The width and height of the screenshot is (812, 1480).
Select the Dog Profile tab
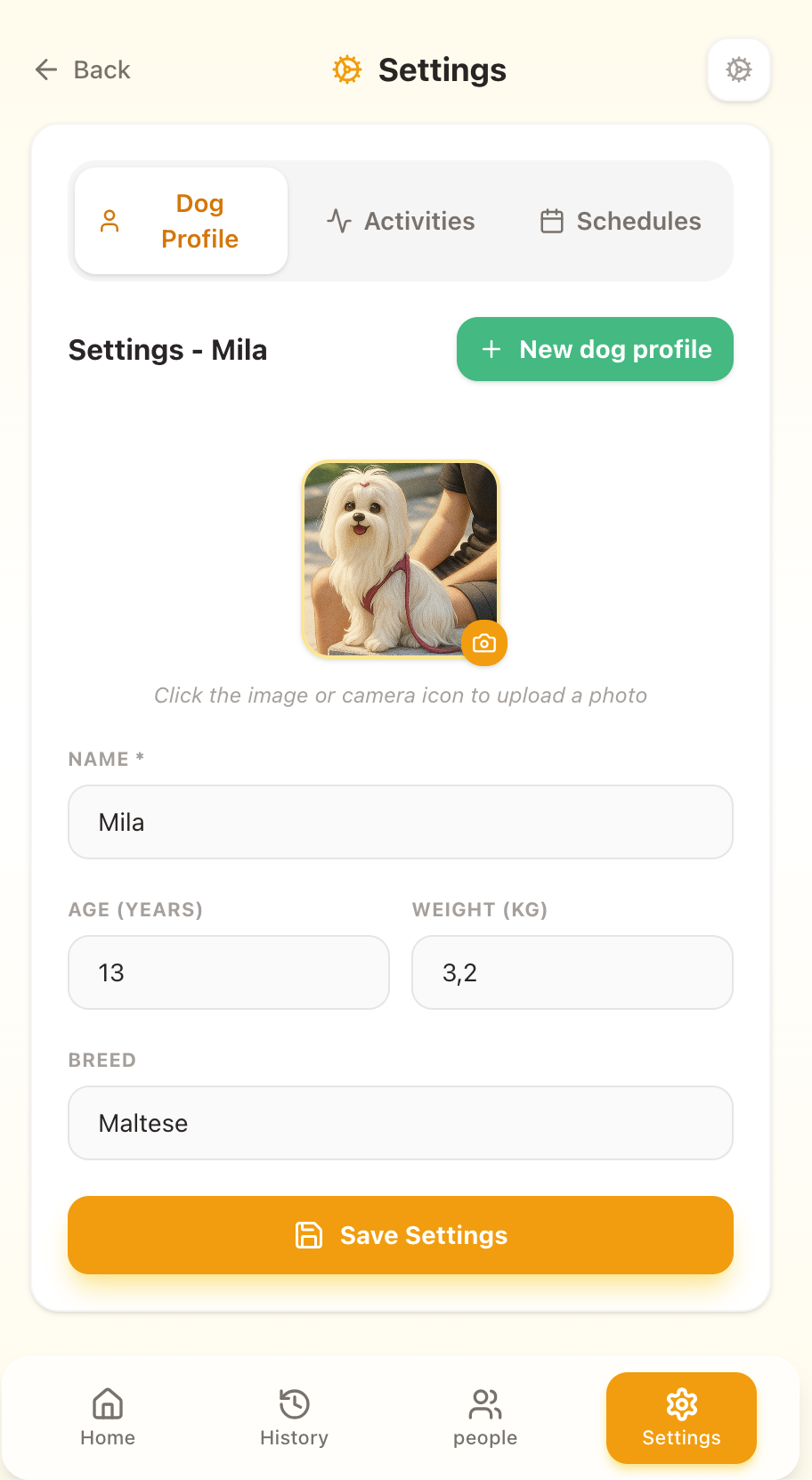pyautogui.click(x=180, y=220)
